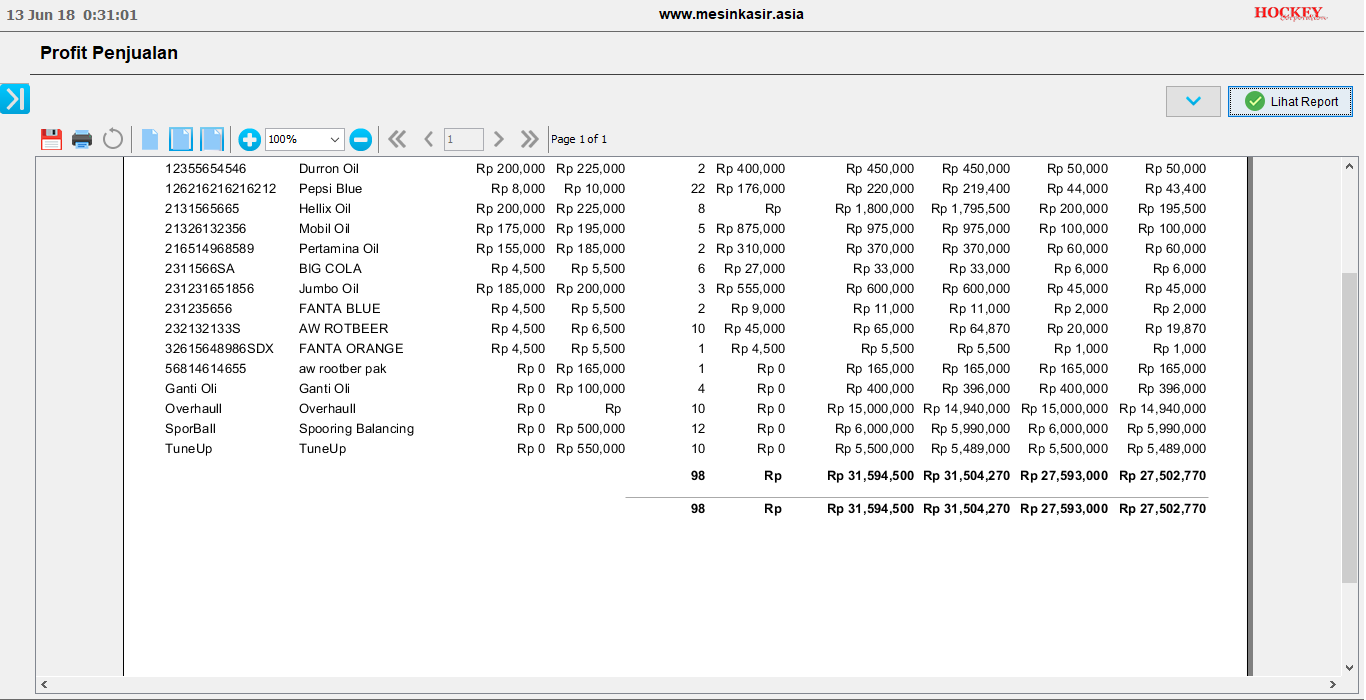Click the HOCKEY logo
The height and width of the screenshot is (700, 1366).
point(1290,13)
